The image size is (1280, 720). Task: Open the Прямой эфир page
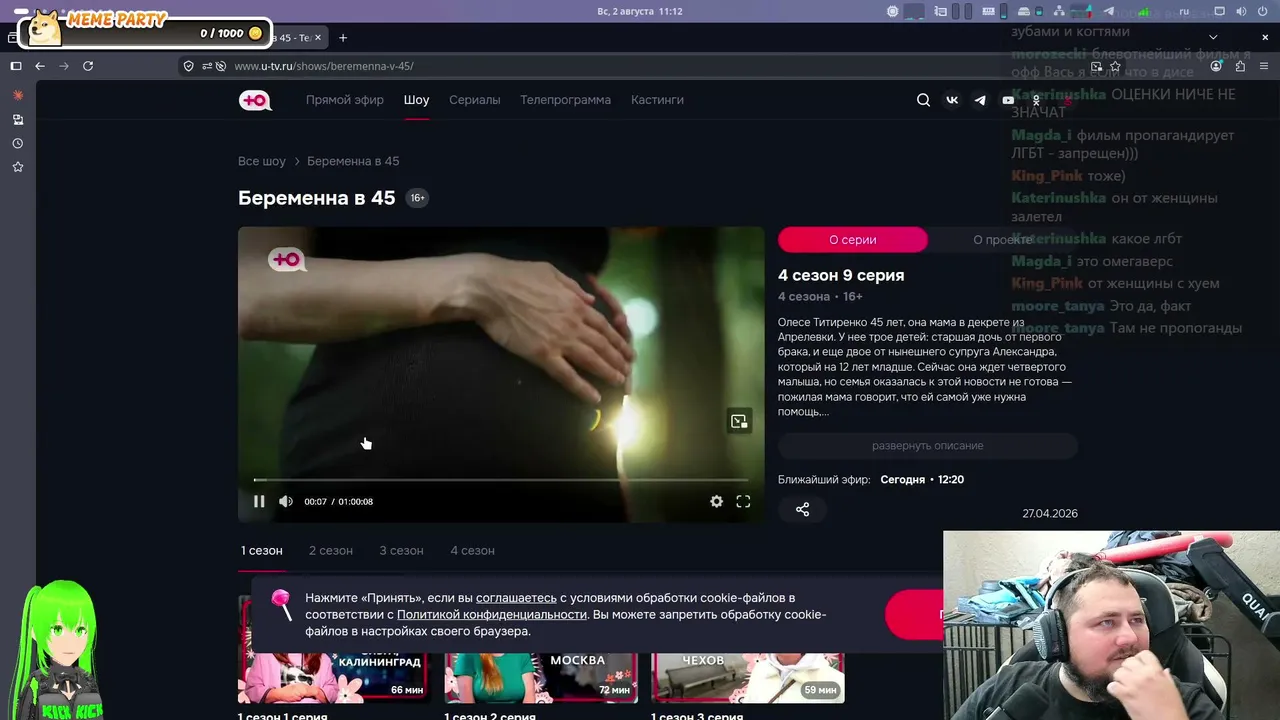[345, 100]
